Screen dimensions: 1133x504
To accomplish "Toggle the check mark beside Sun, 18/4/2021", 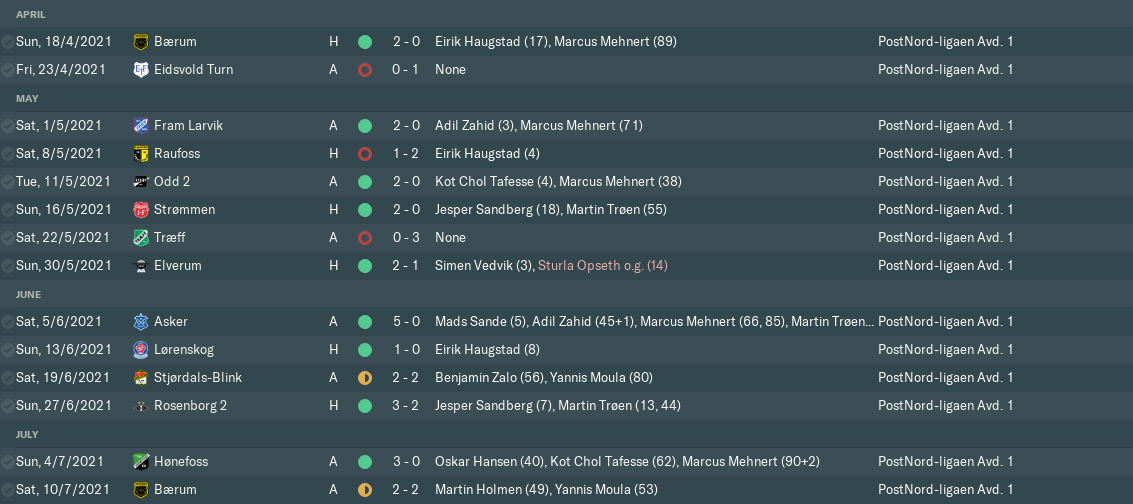I will point(7,42).
